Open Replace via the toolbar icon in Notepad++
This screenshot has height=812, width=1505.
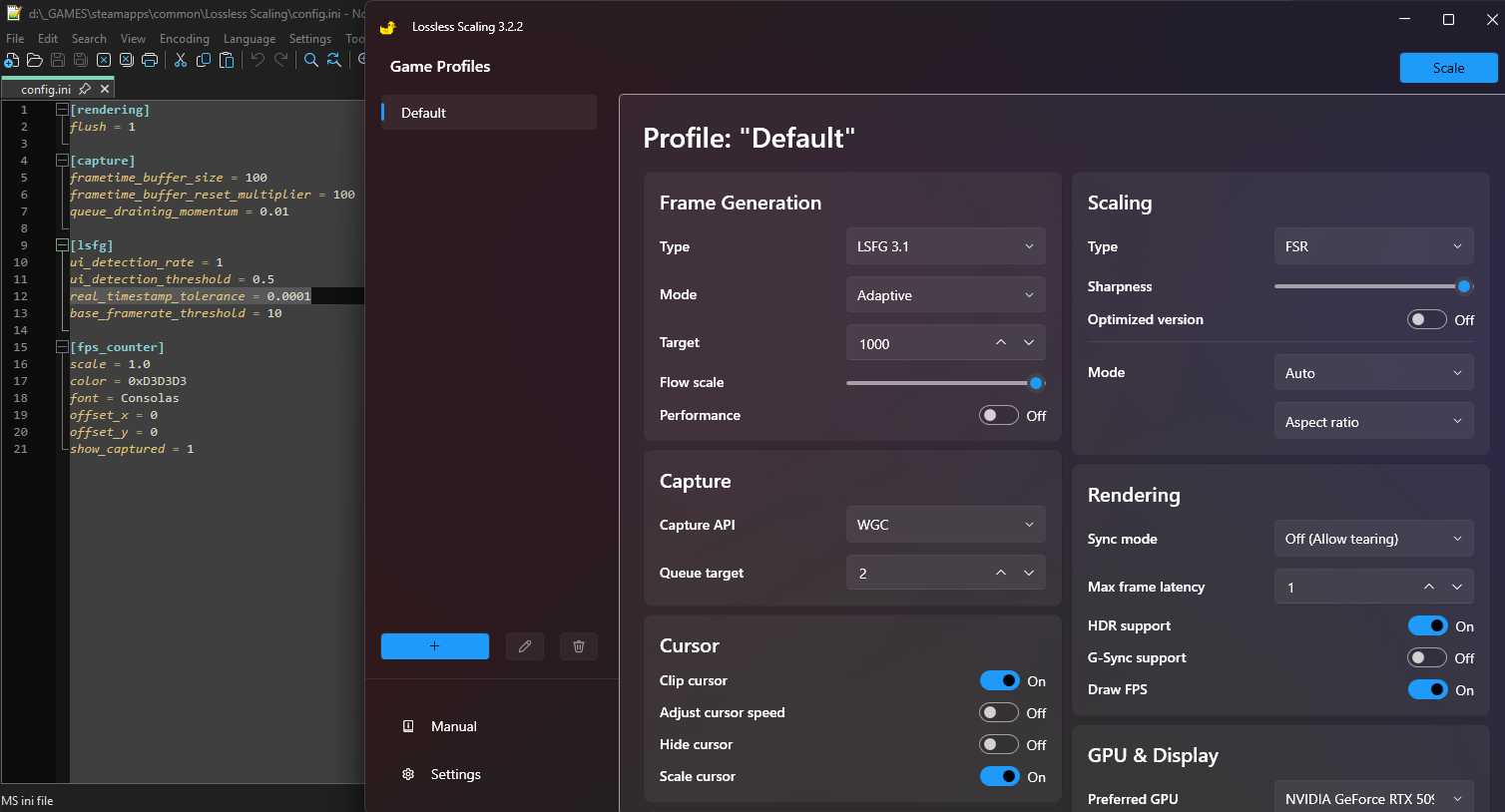(334, 60)
